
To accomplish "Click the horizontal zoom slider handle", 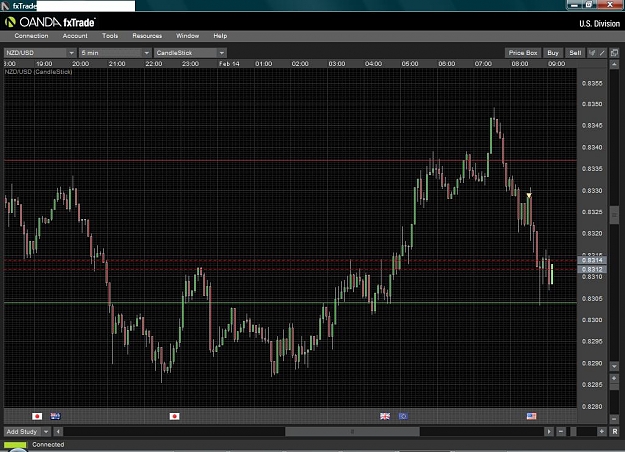I will pyautogui.click(x=574, y=432).
